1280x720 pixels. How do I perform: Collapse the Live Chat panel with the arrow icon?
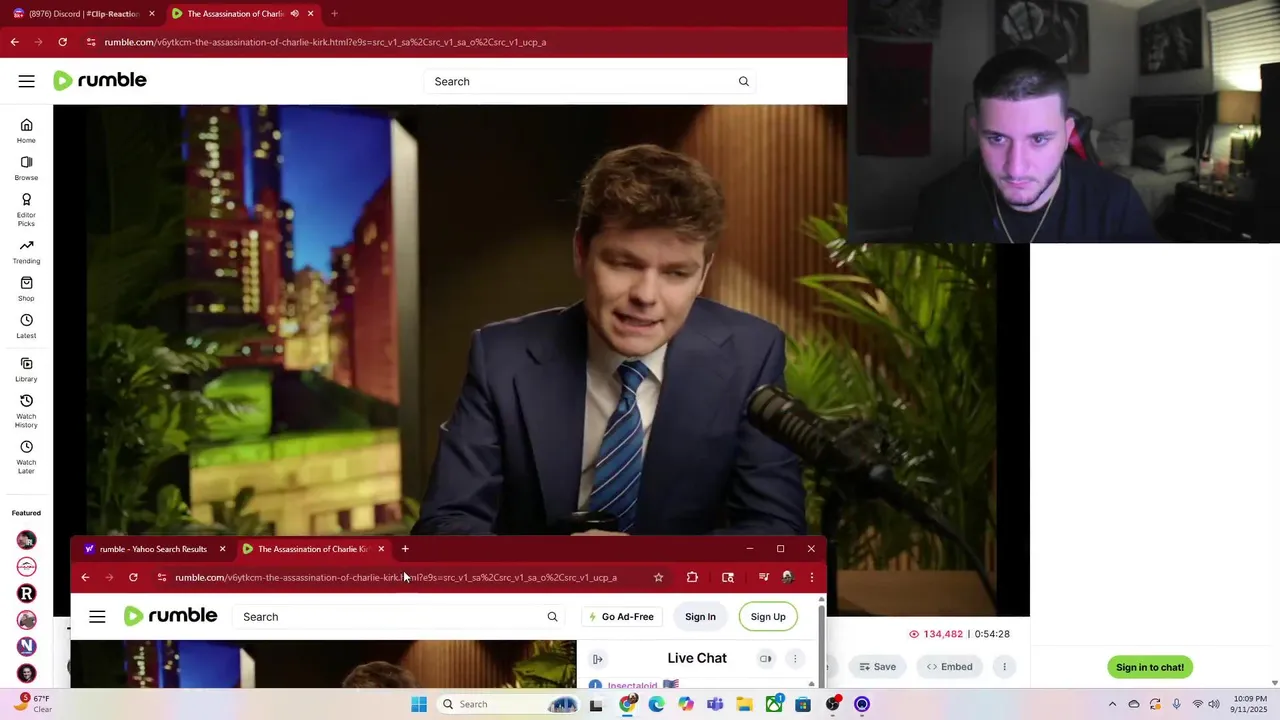point(597,658)
